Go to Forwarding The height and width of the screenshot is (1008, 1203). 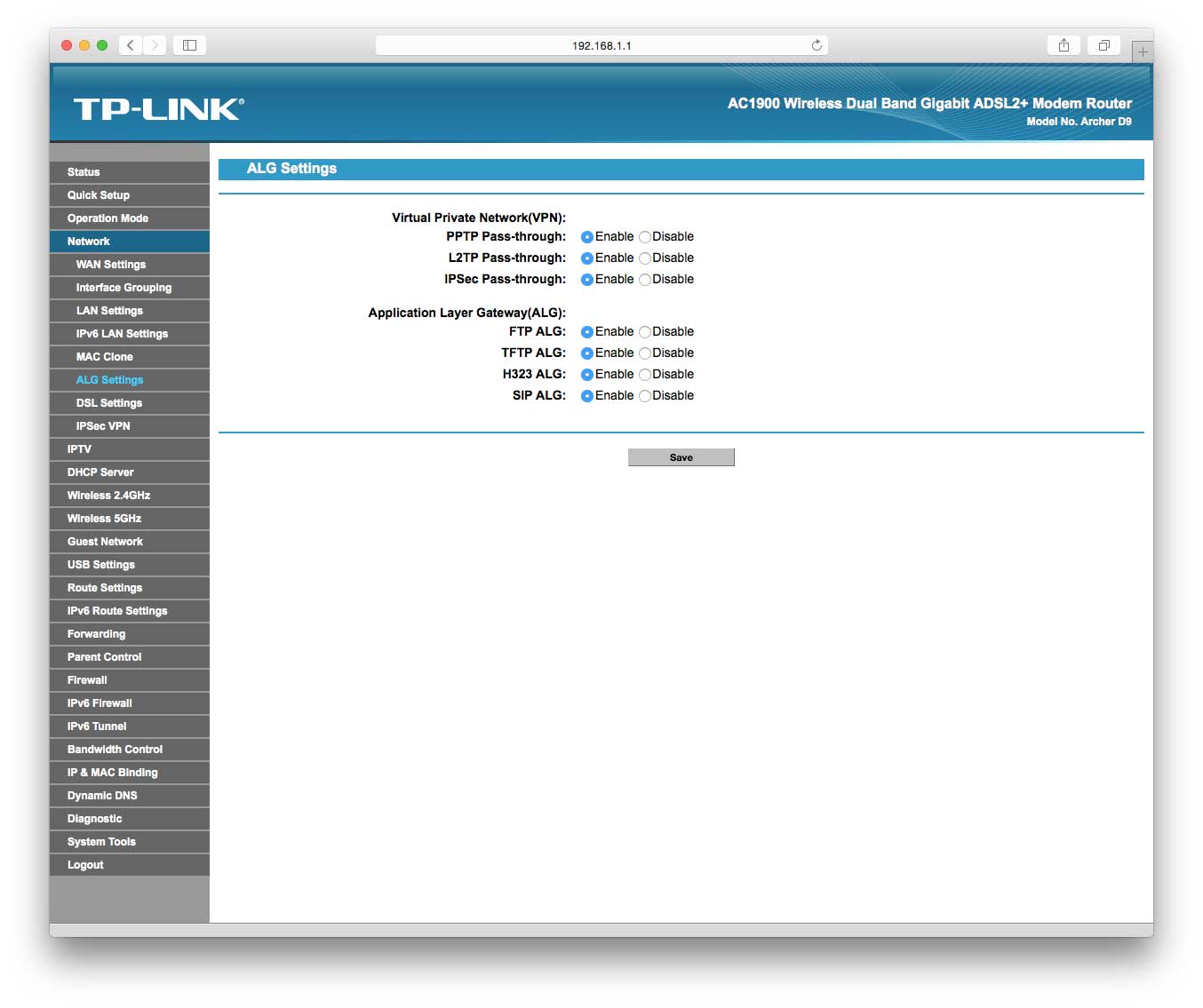(x=130, y=634)
